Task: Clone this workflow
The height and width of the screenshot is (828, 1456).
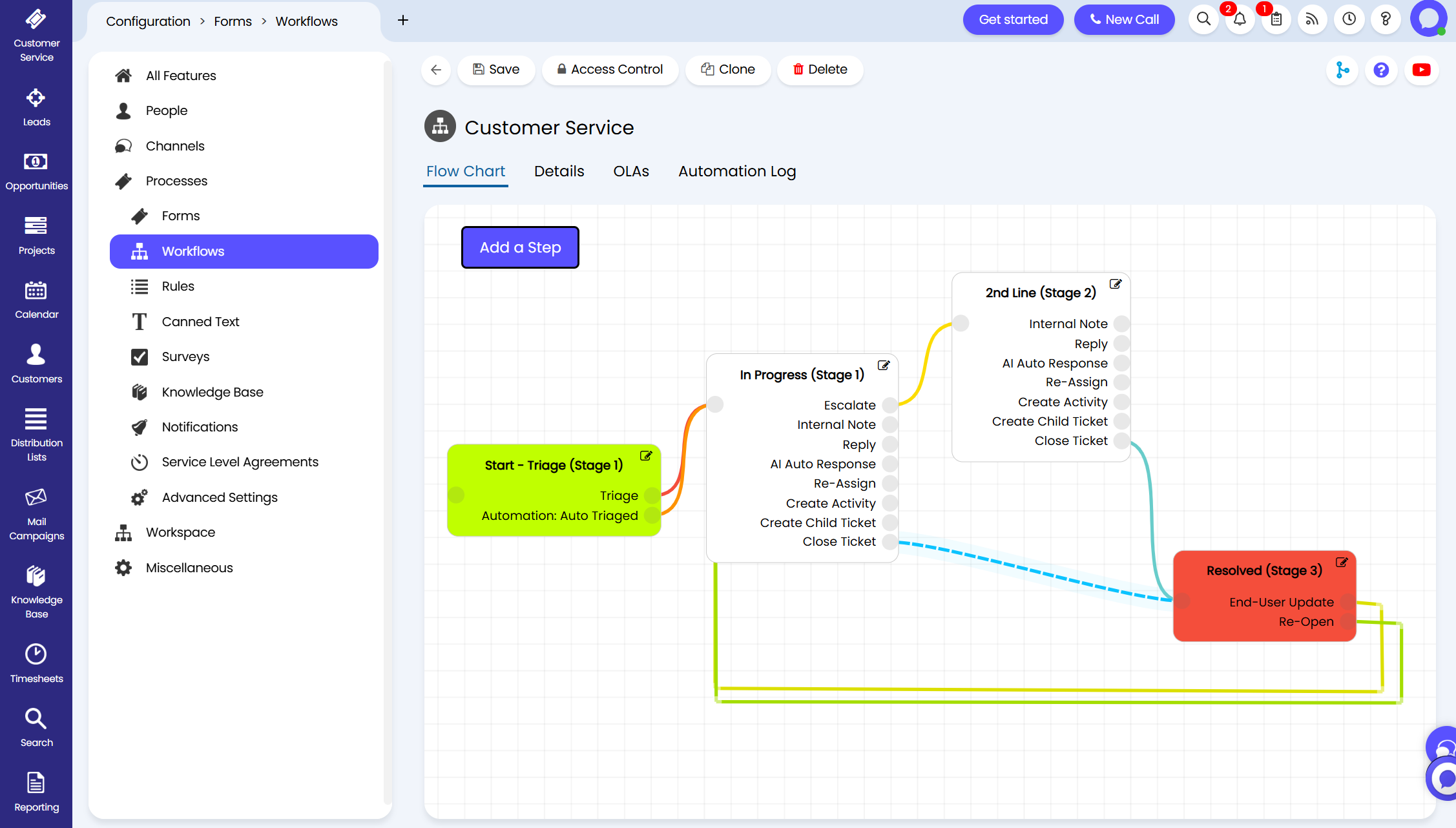Action: pos(728,70)
